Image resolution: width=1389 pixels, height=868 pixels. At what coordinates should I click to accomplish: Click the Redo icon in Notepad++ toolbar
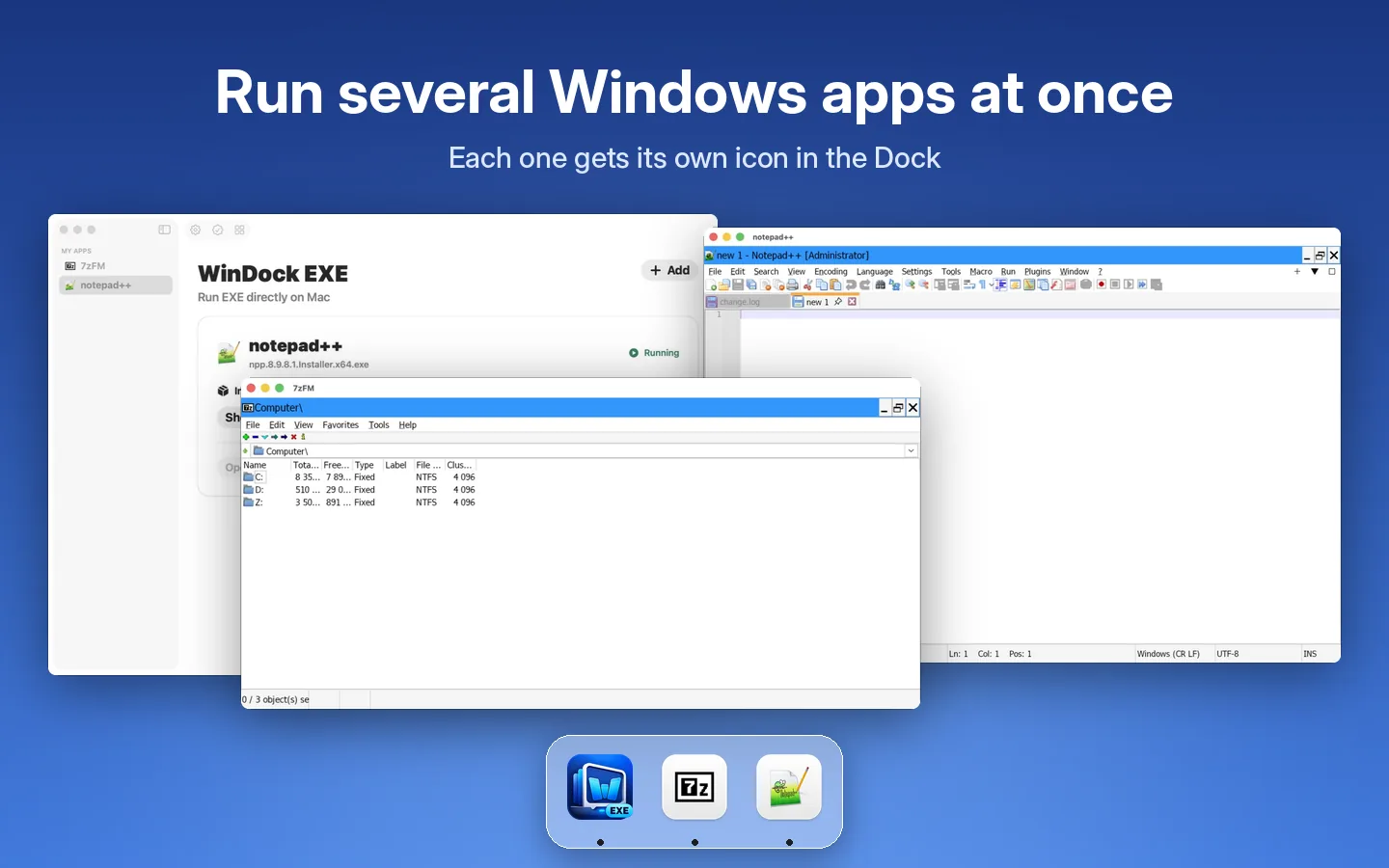point(865,285)
